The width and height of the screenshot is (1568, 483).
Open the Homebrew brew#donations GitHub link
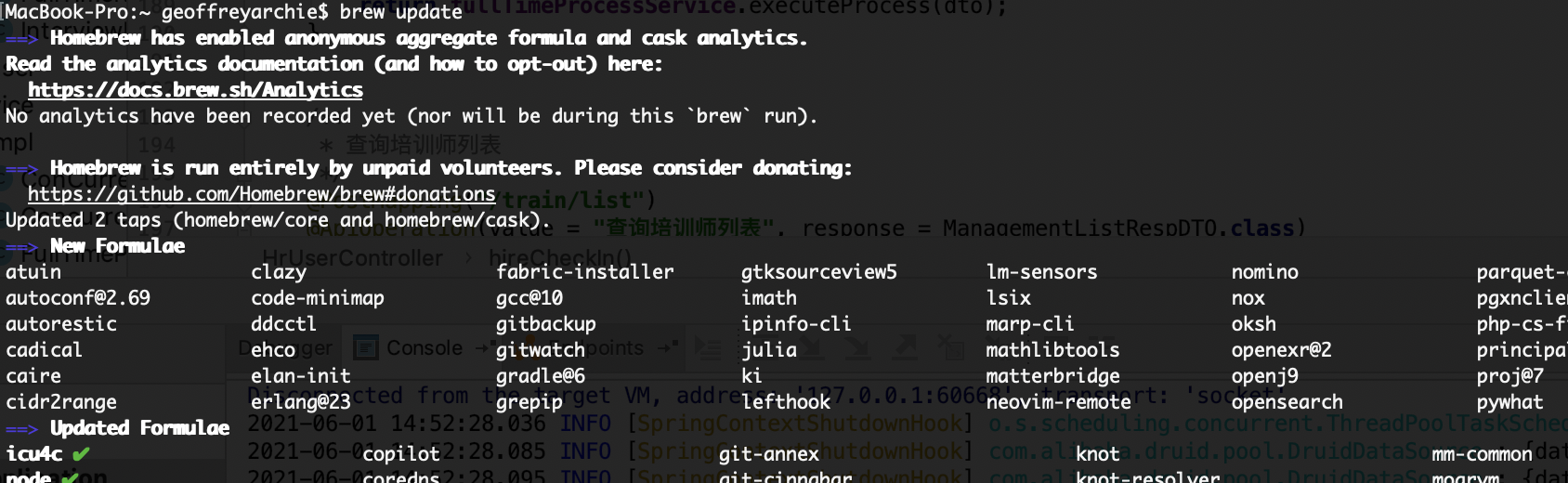coord(262,194)
